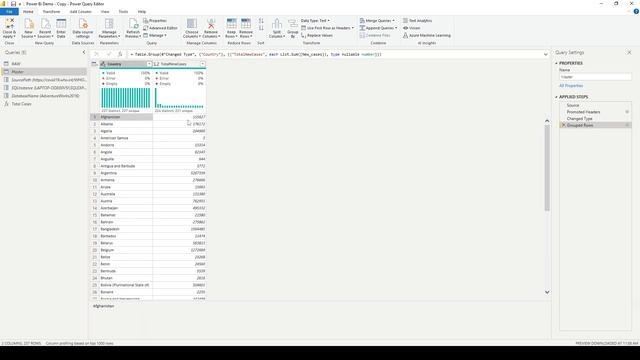The image size is (640, 360).
Task: Open Merge Queries dropdown
Action: point(377,20)
